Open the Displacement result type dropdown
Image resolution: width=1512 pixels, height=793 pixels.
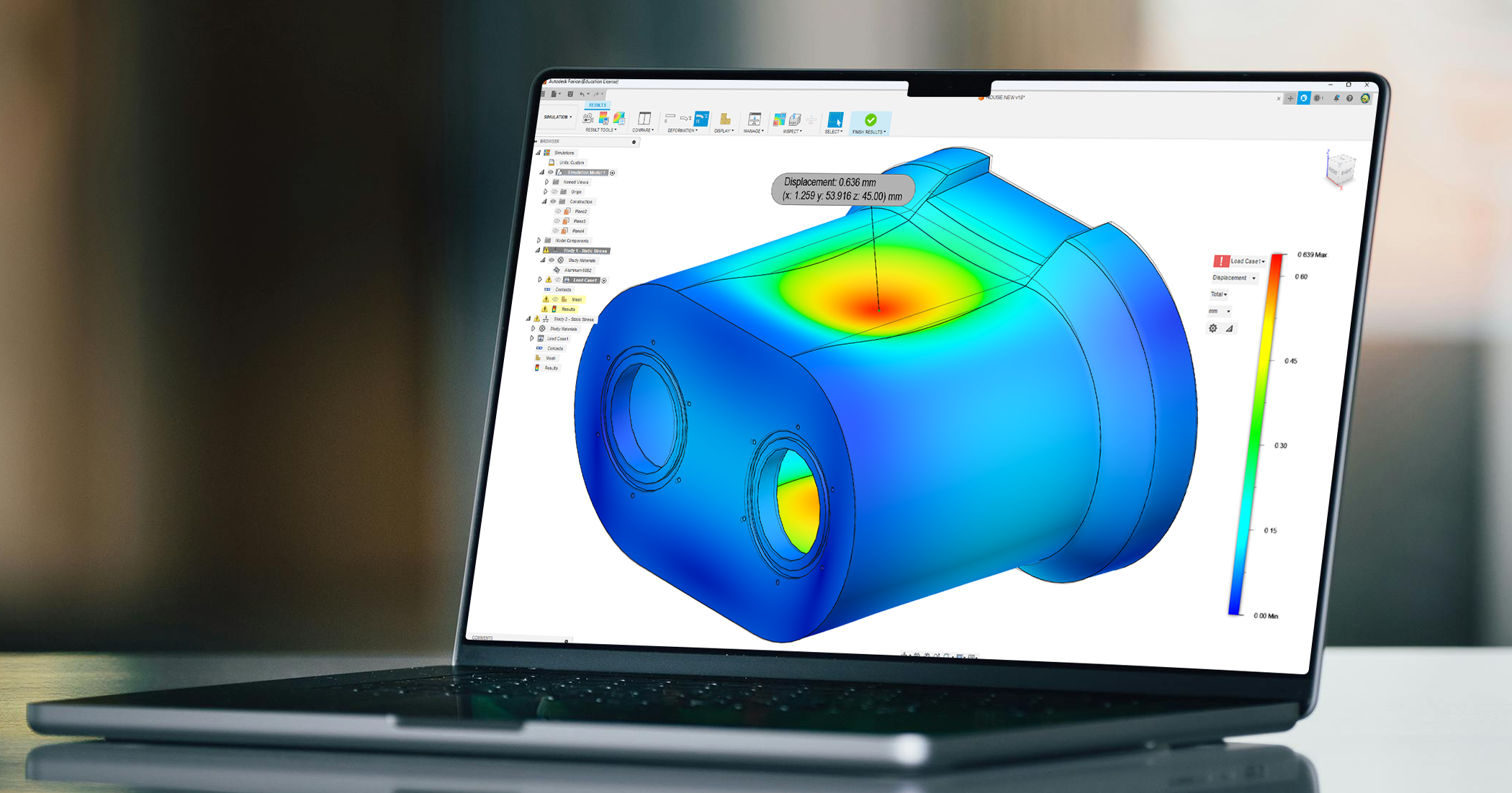1233,278
